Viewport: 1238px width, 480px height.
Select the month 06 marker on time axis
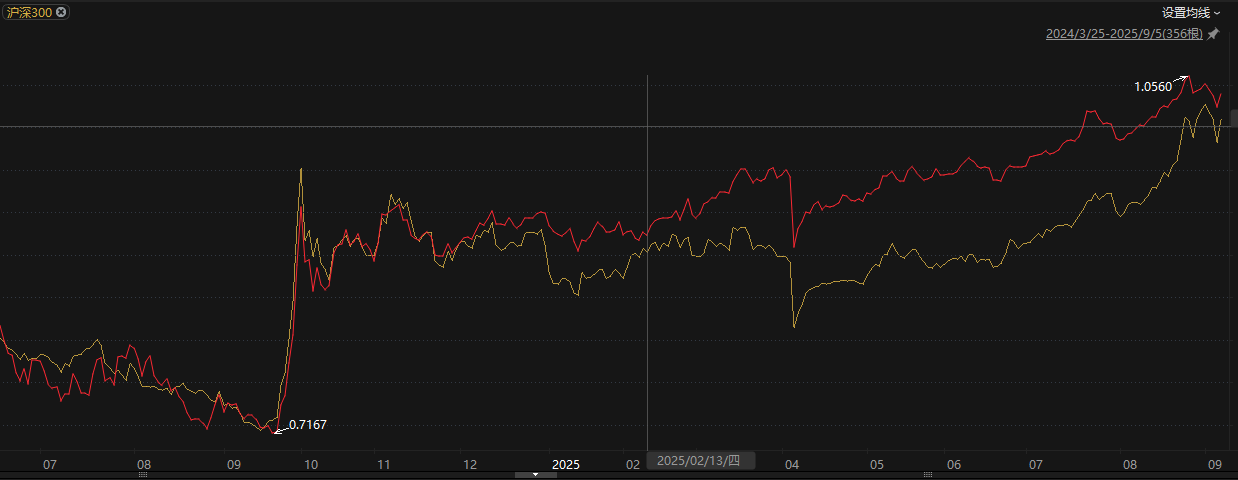click(953, 465)
